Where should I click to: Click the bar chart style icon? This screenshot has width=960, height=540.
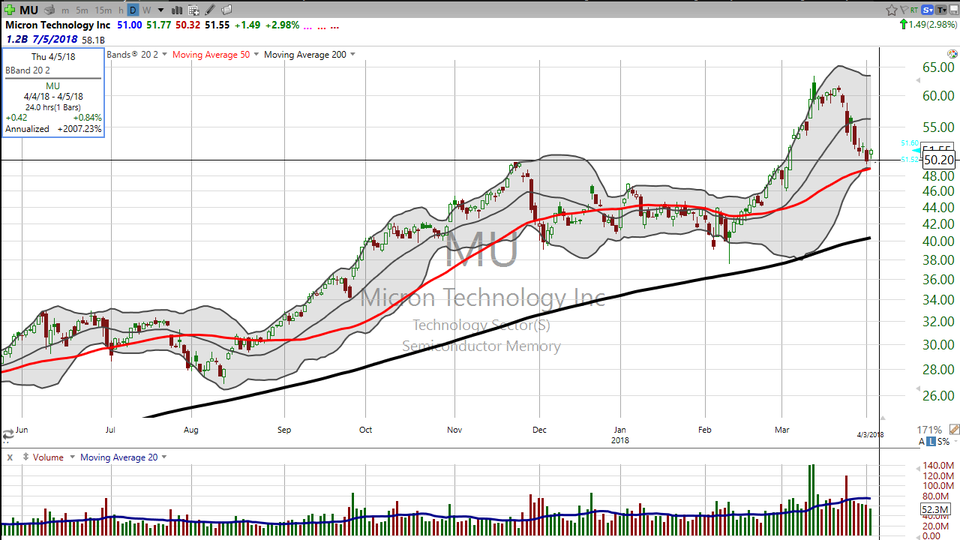(177, 10)
